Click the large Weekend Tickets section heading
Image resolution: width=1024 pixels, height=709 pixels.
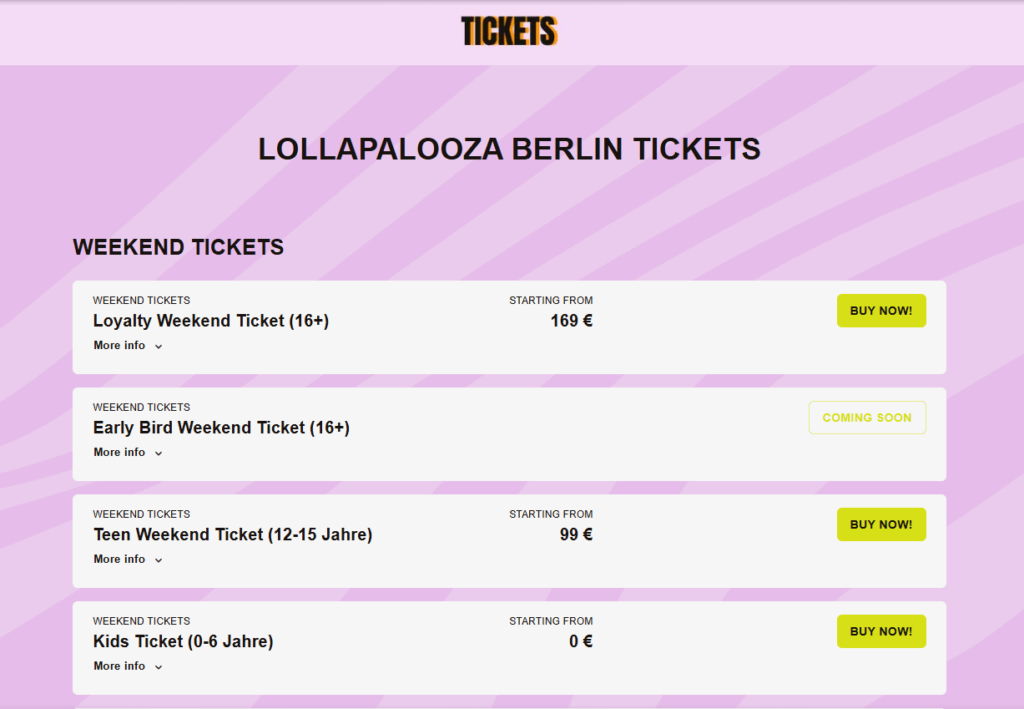[x=179, y=247]
